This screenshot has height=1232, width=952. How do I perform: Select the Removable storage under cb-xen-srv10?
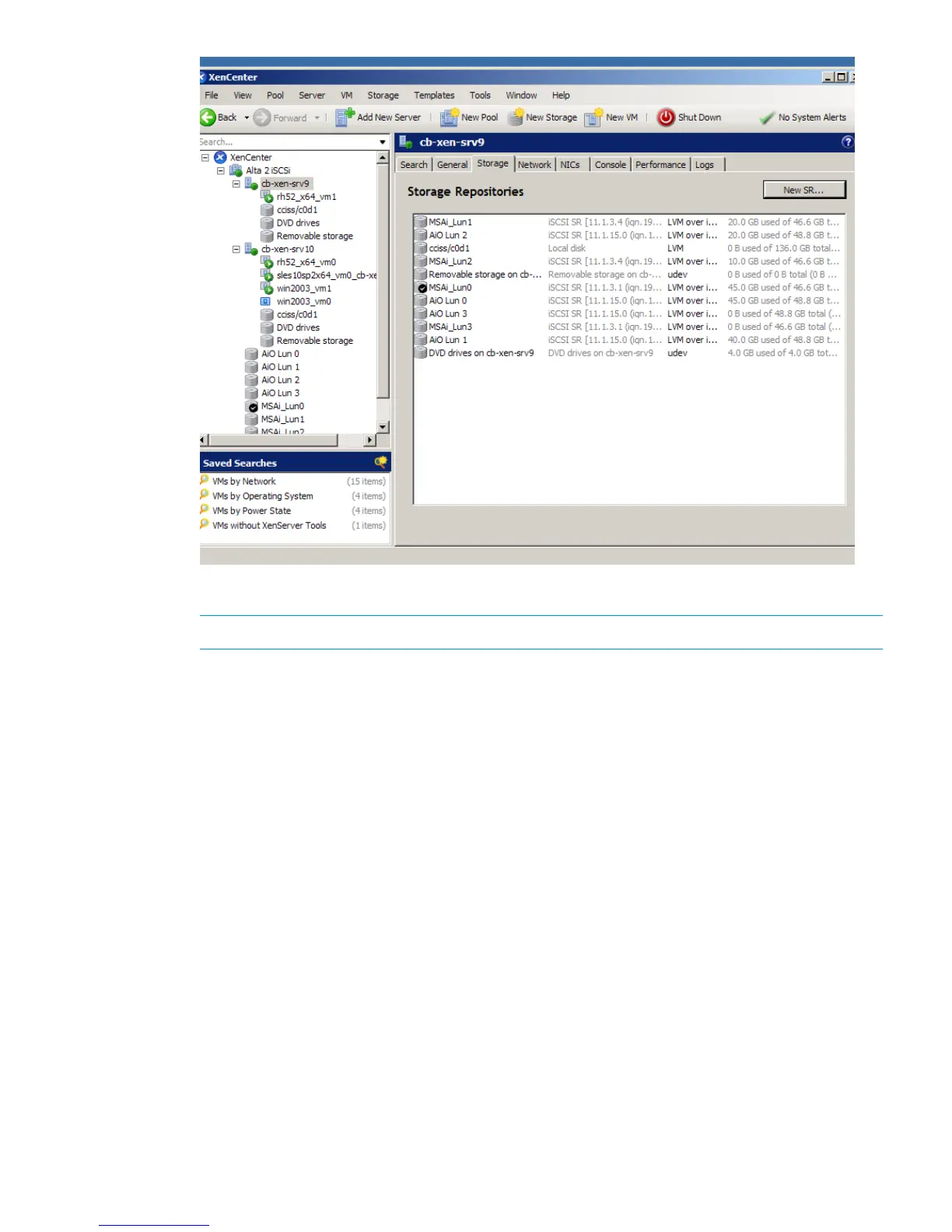(x=314, y=341)
